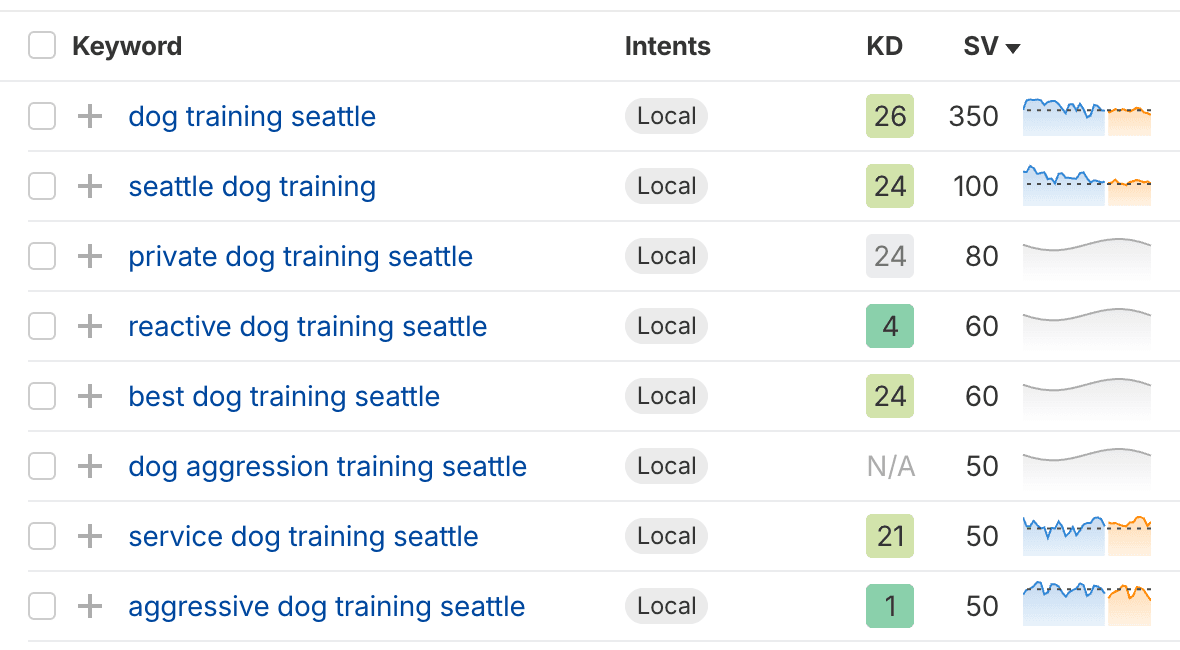
Task: Click the trend chart beside "service dog training seattle"
Action: 1086,536
